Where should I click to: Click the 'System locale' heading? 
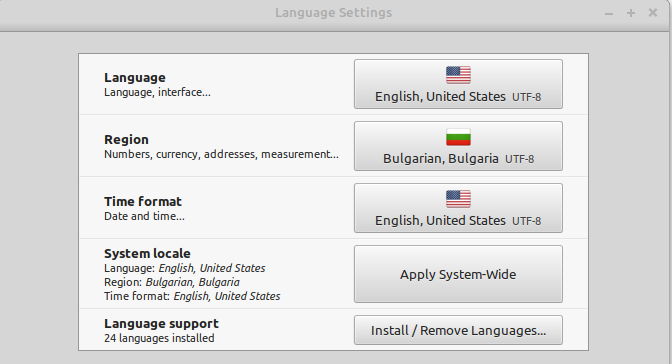pyautogui.click(x=147, y=253)
